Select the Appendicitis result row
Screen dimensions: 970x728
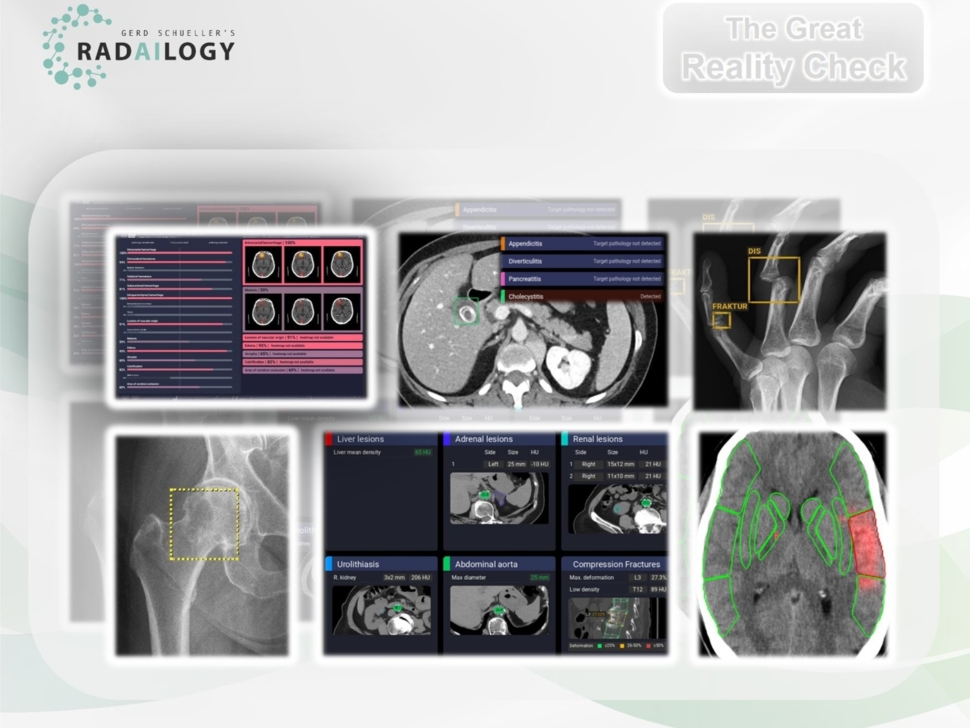point(582,243)
